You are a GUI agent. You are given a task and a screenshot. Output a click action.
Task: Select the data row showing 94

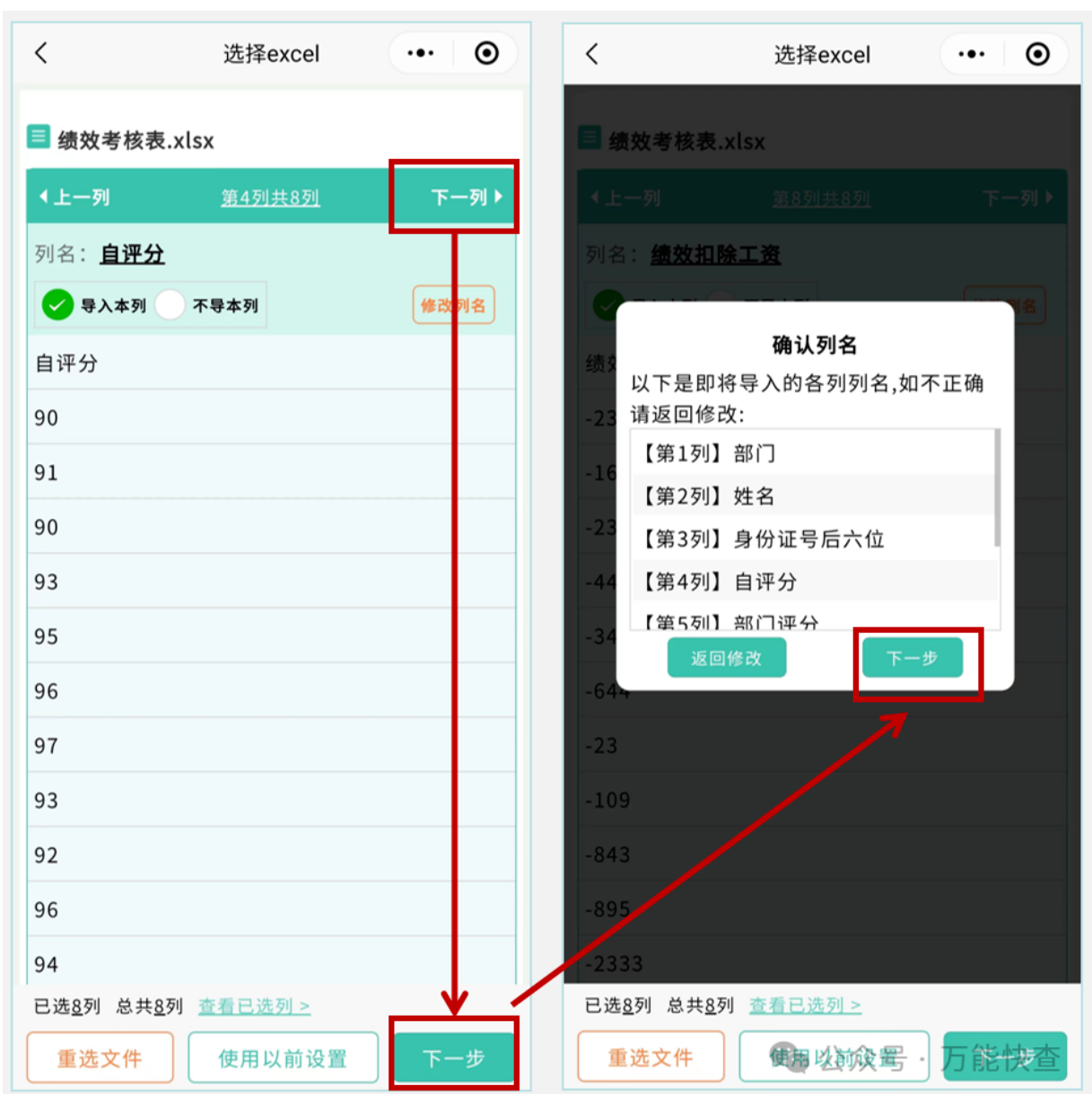[271, 962]
